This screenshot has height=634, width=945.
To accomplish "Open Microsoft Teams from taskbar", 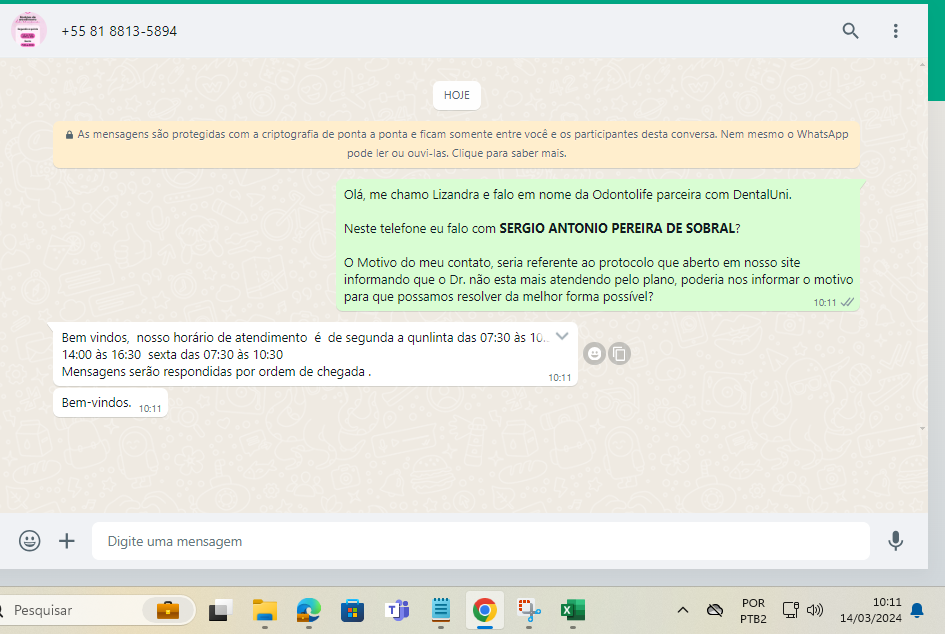I will [x=397, y=610].
